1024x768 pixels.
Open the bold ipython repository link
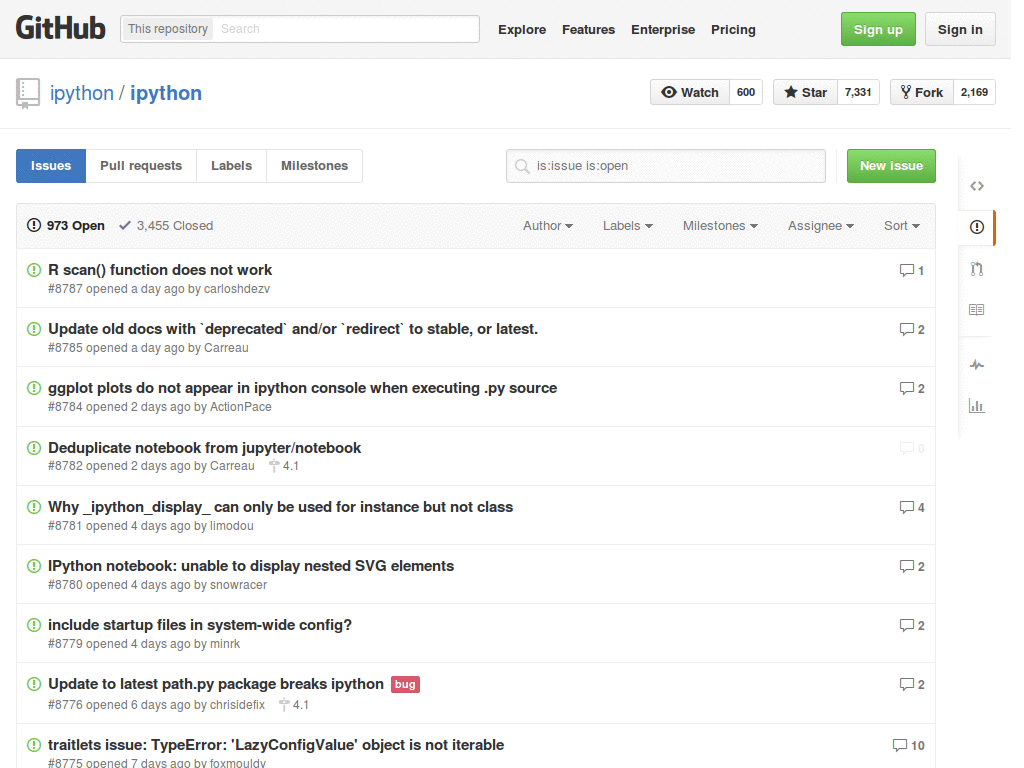point(166,93)
